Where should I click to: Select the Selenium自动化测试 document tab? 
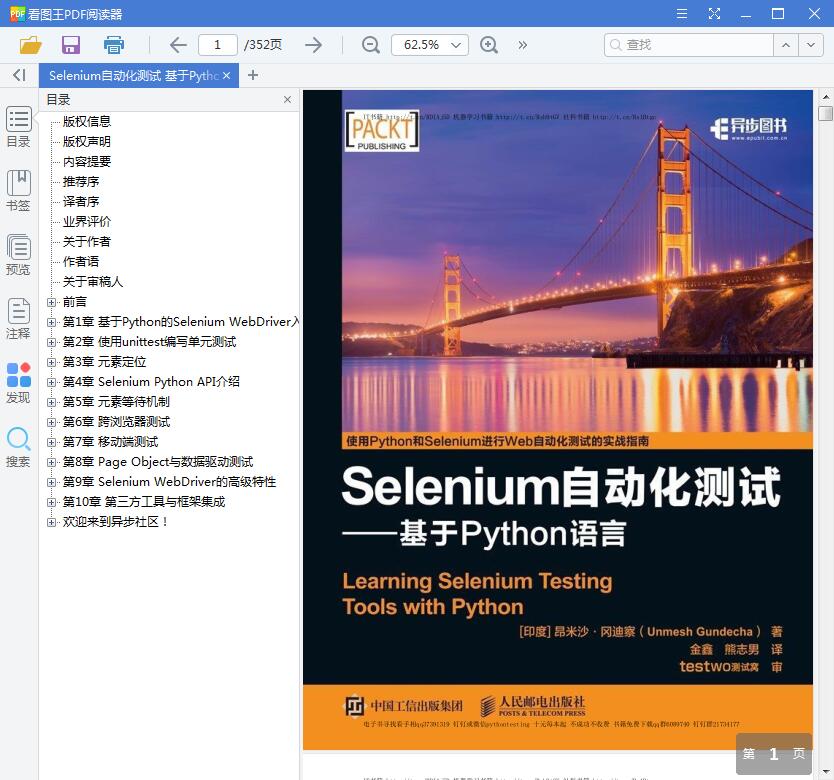[134, 76]
